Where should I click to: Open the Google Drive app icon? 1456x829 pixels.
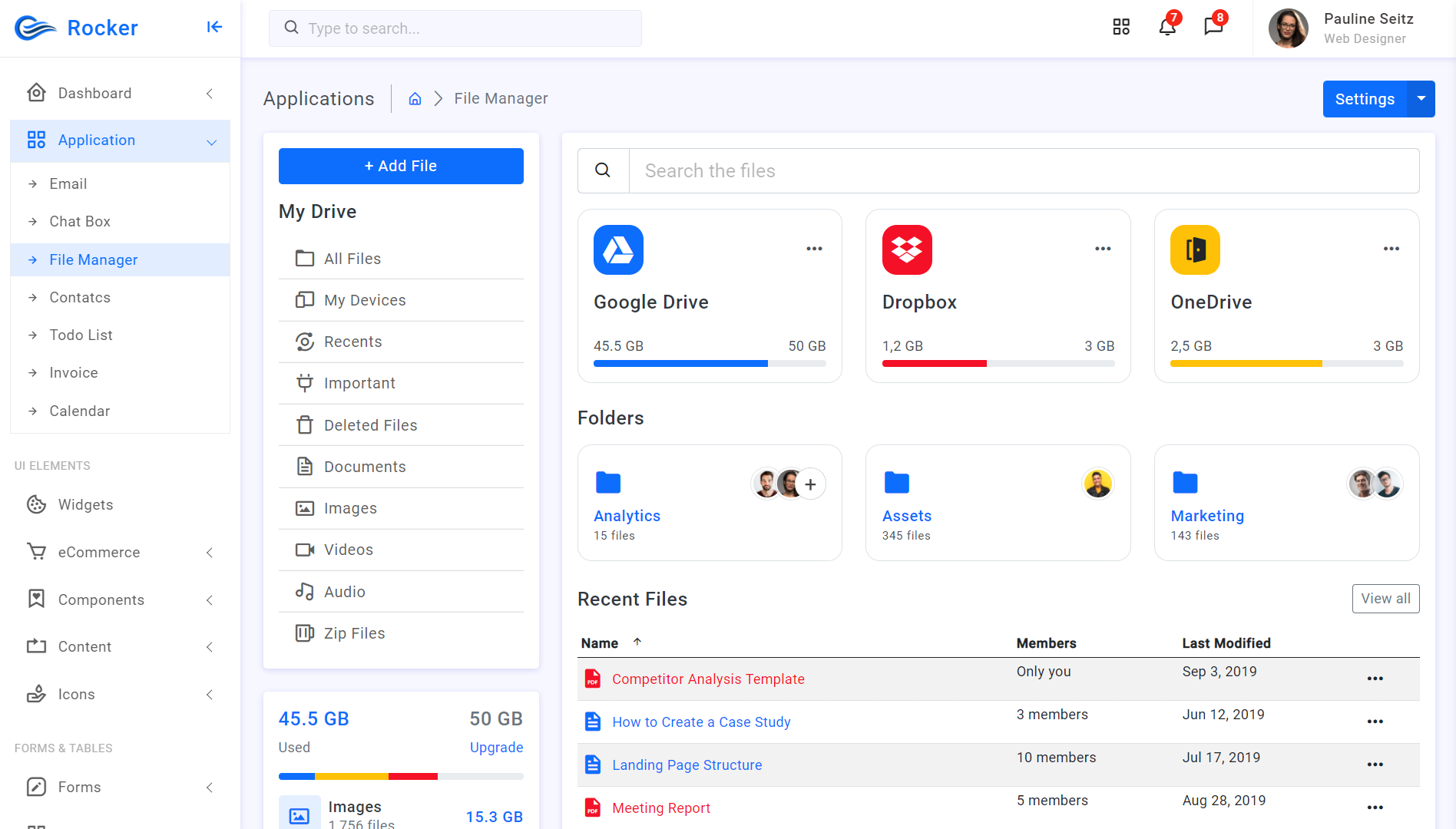pos(618,249)
